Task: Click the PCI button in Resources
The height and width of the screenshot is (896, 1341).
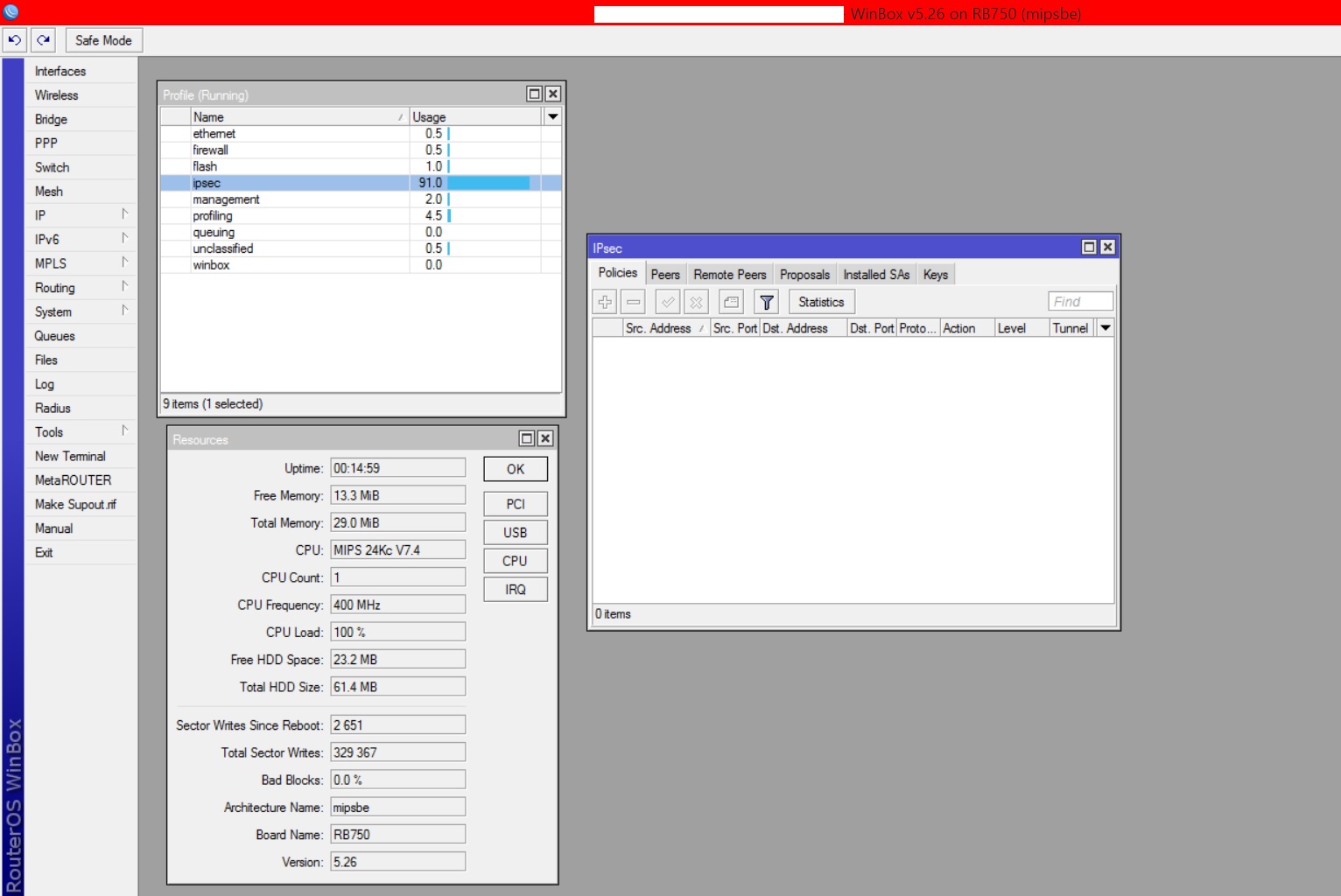Action: [516, 504]
